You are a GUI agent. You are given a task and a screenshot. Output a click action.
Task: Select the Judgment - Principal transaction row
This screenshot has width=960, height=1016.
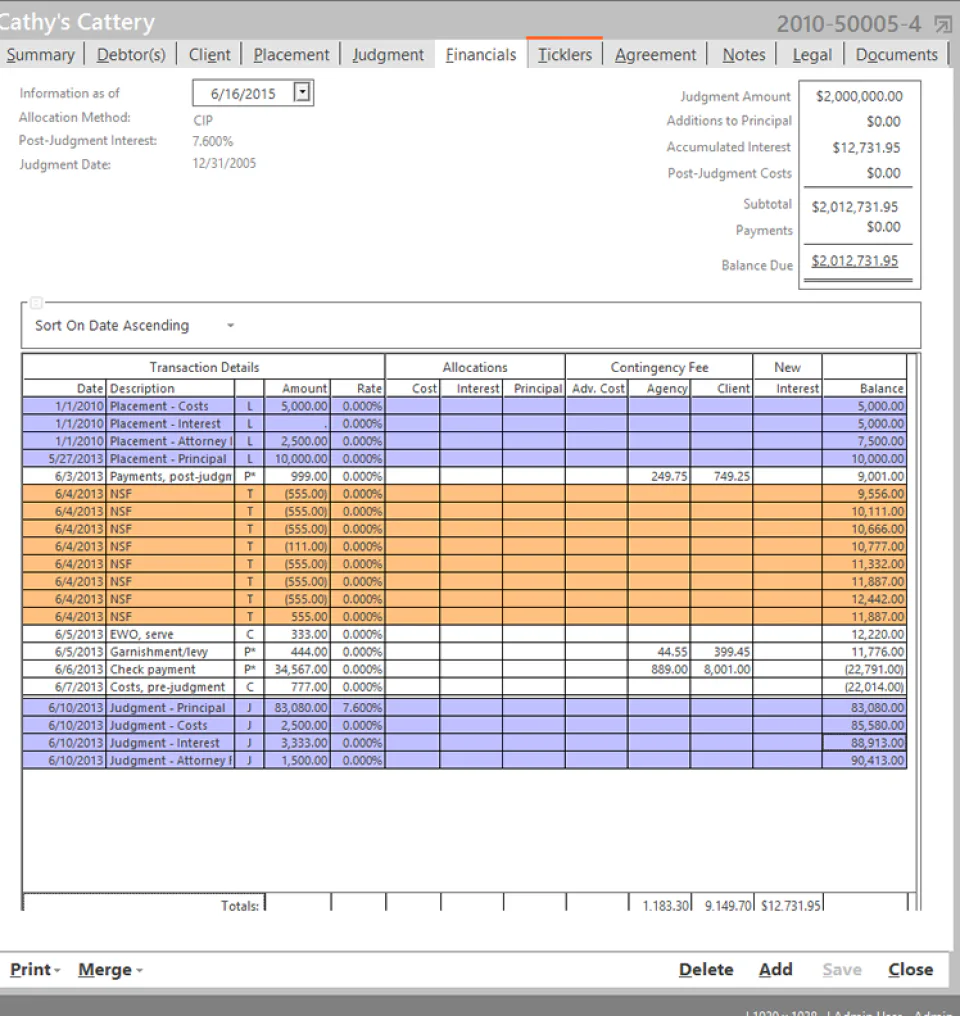coord(464,708)
